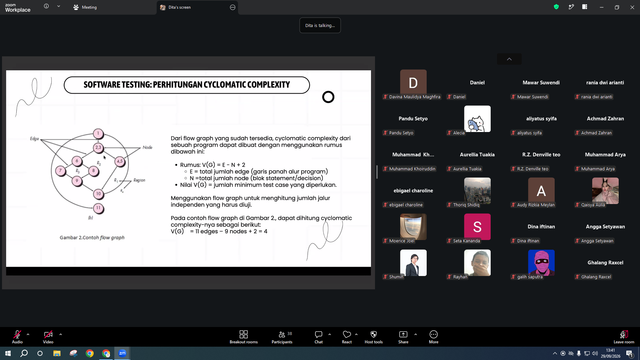Open Windows notification center icon

[630, 353]
